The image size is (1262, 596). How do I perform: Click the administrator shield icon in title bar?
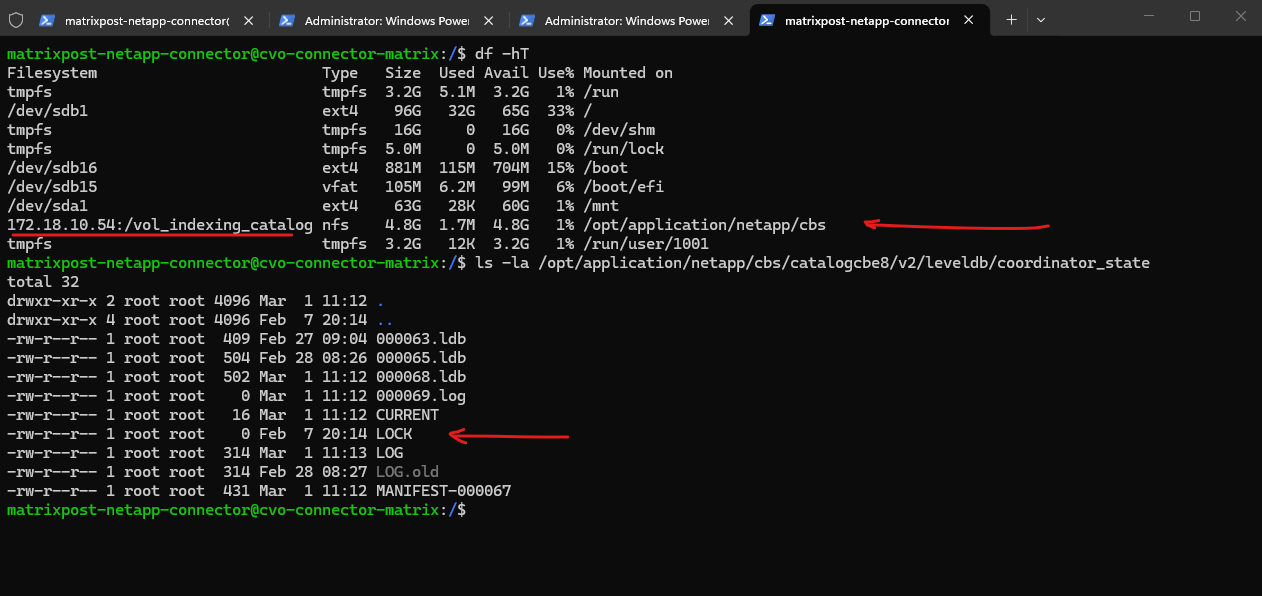[16, 19]
